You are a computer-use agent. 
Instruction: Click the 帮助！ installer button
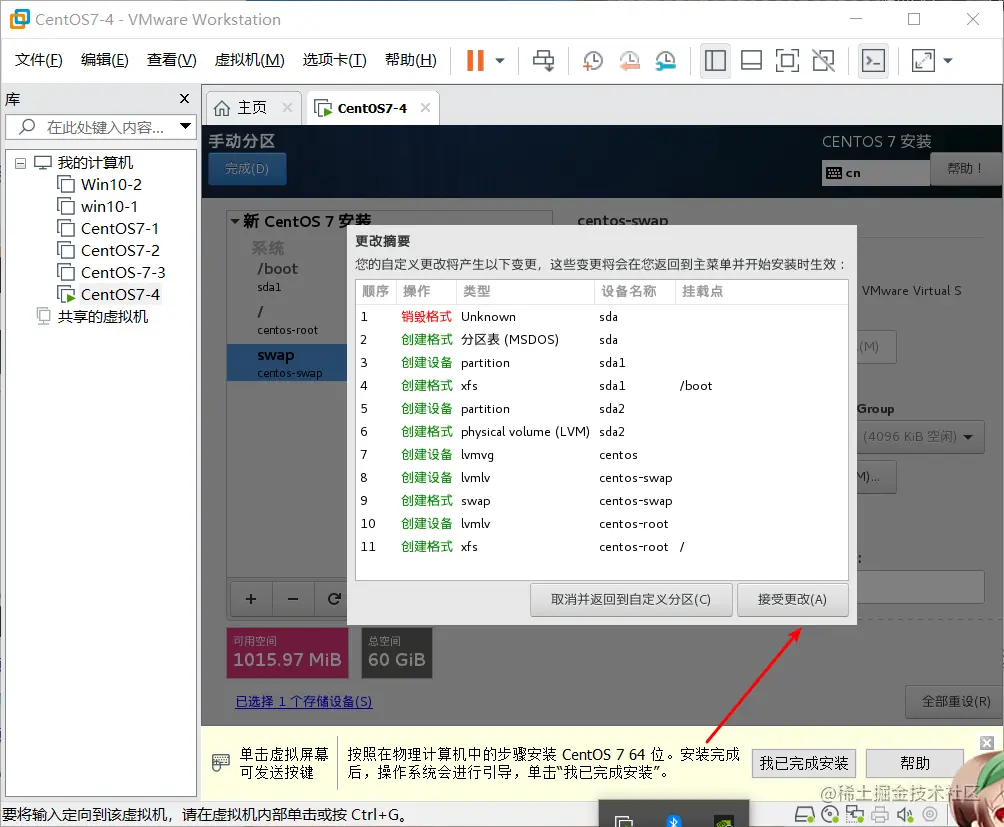(966, 168)
